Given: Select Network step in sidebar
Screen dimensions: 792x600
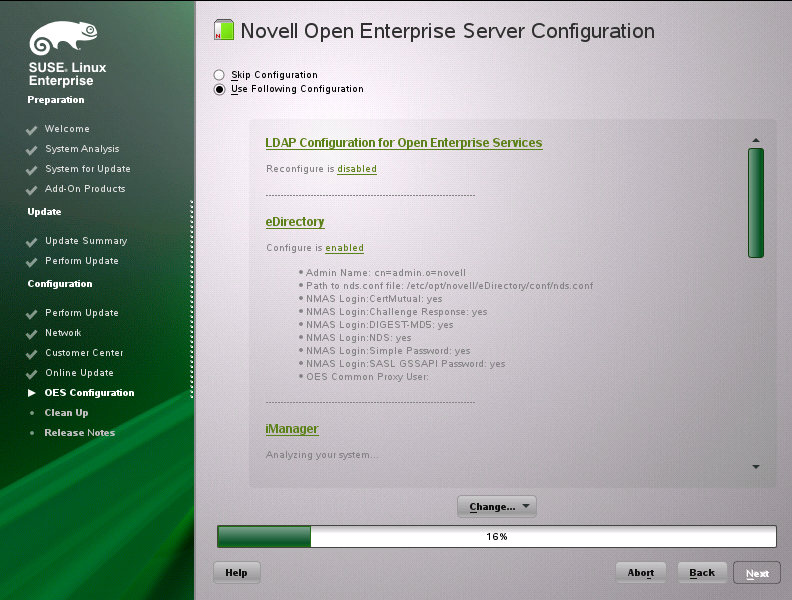Looking at the screenshot, I should [x=63, y=333].
